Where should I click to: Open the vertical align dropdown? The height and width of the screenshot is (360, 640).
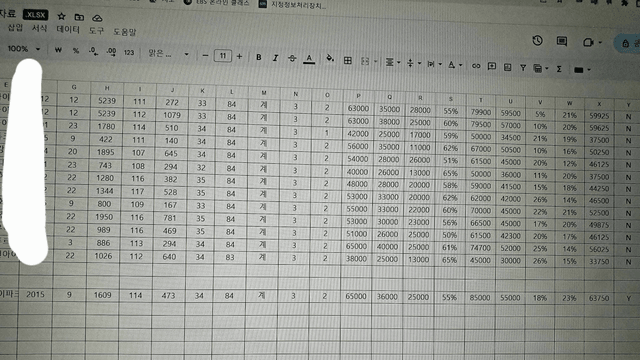pos(413,63)
